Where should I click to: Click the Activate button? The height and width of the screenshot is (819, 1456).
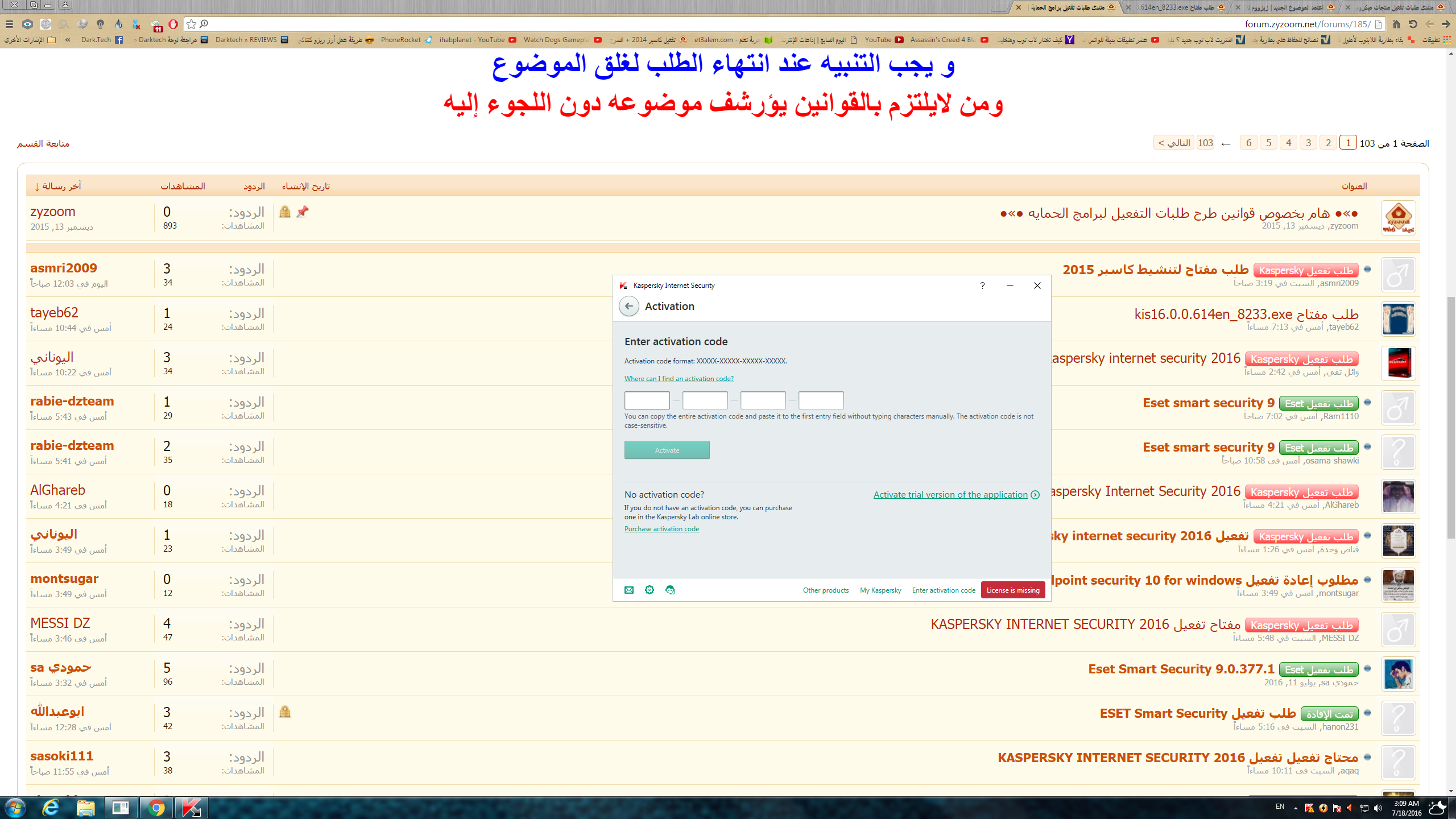[x=667, y=450]
